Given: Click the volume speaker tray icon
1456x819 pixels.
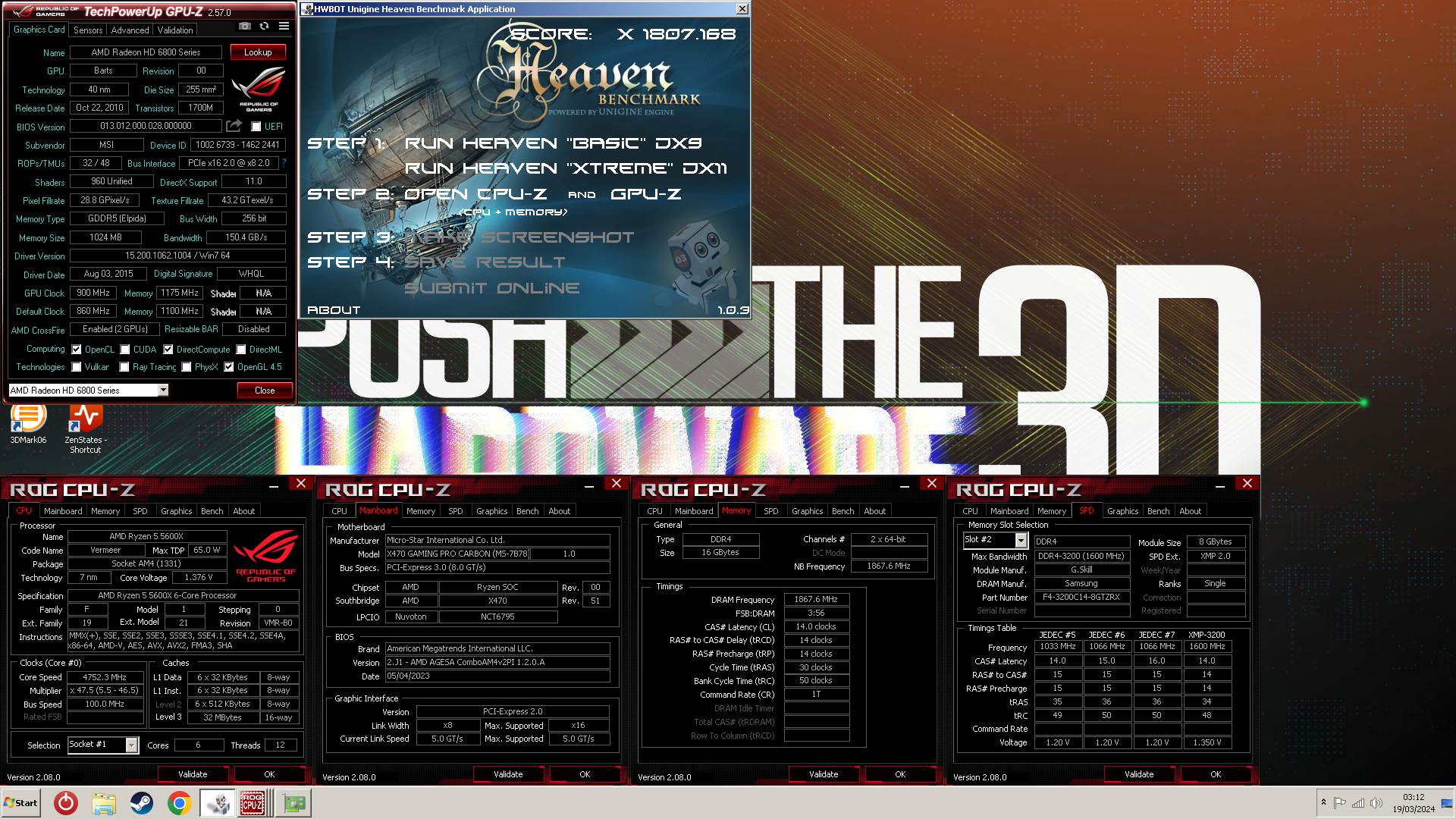Looking at the screenshot, I should point(1376,803).
